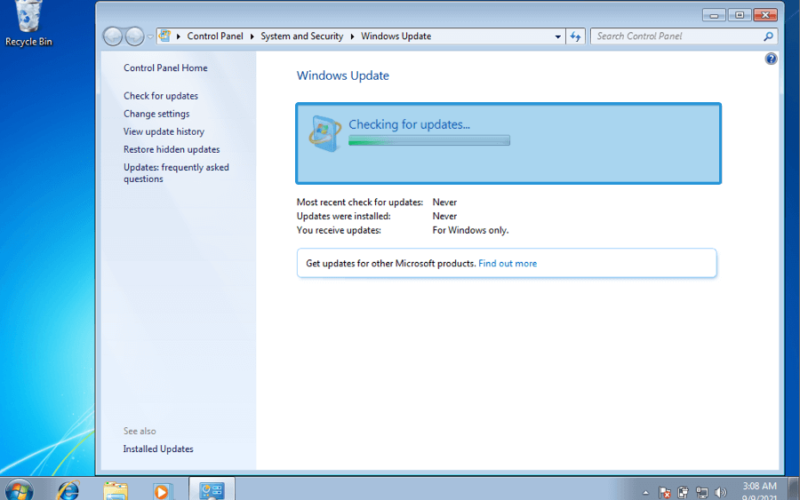Close the Windows Update window

[765, 15]
